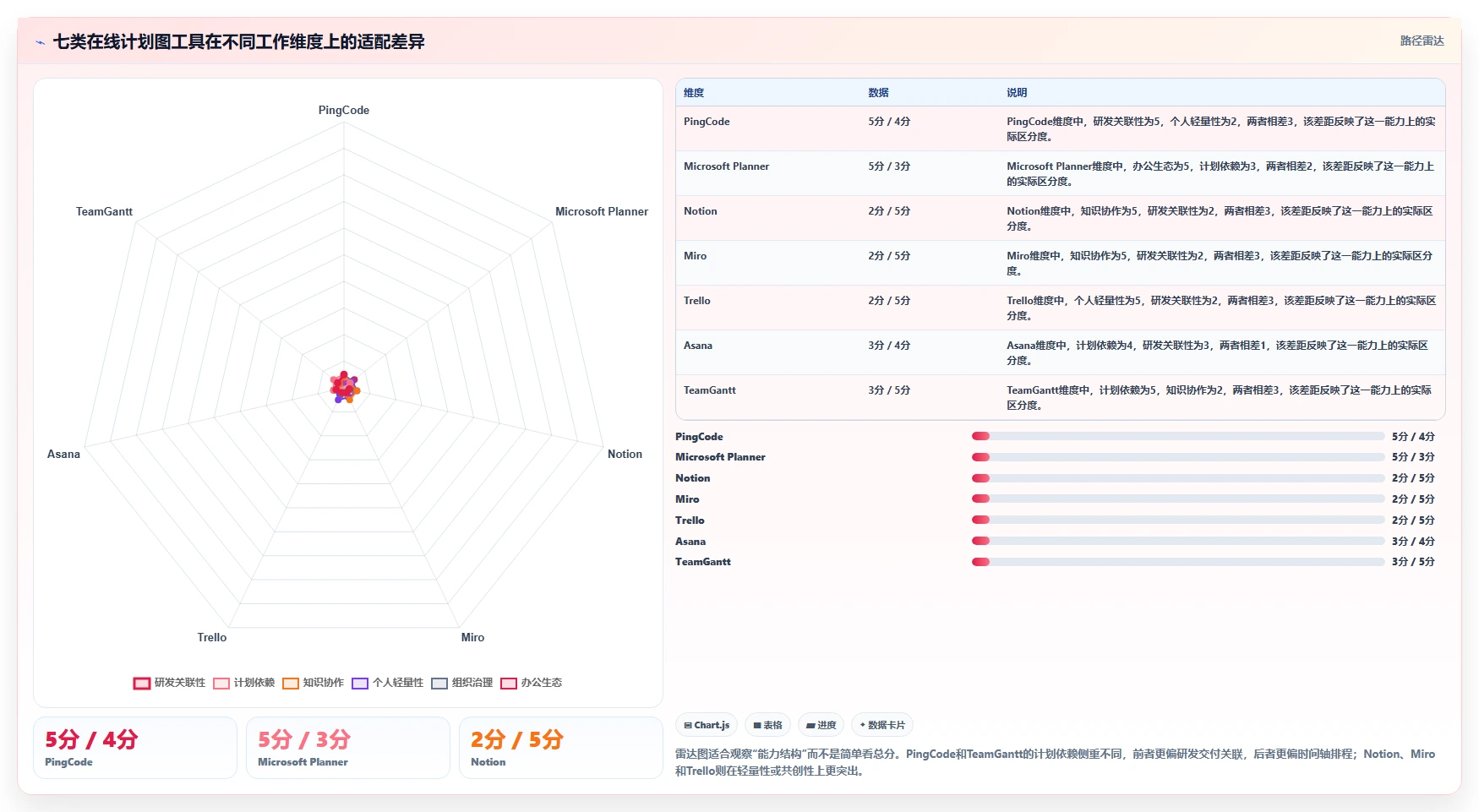Image resolution: width=1479 pixels, height=812 pixels.
Task: Click the Microsoft Planner axis label on the radar chart
Action: 602,212
